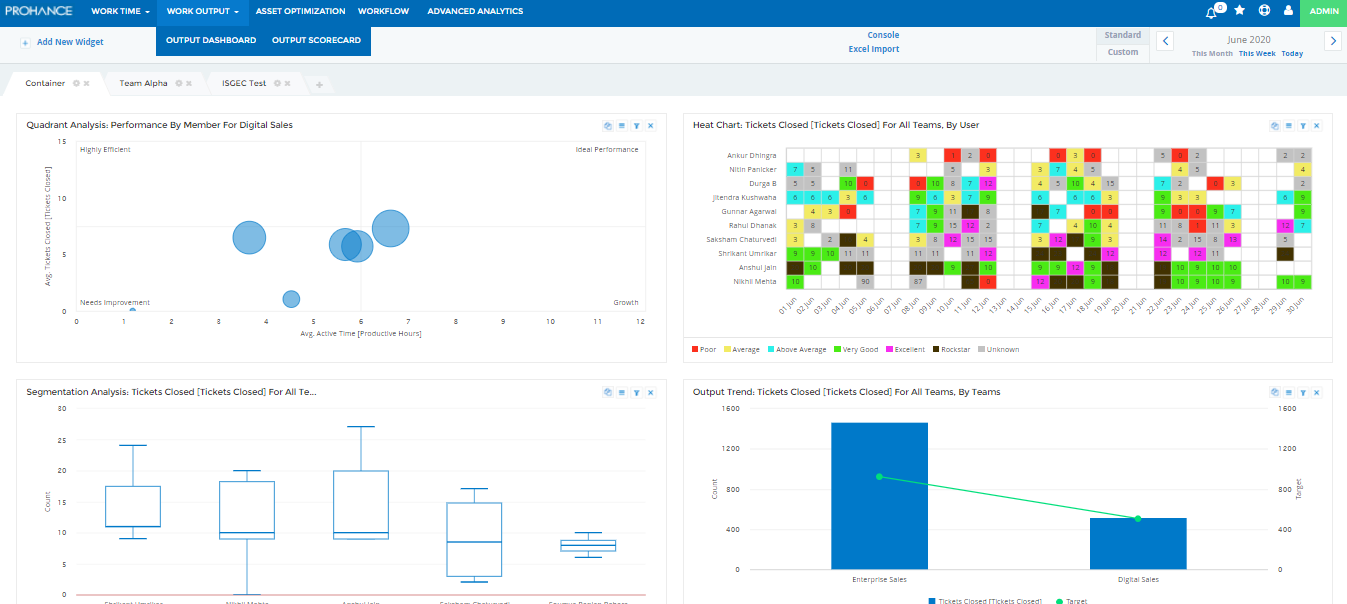The height and width of the screenshot is (604, 1347).
Task: Switch to the ISGEC Test tab
Action: 244,83
